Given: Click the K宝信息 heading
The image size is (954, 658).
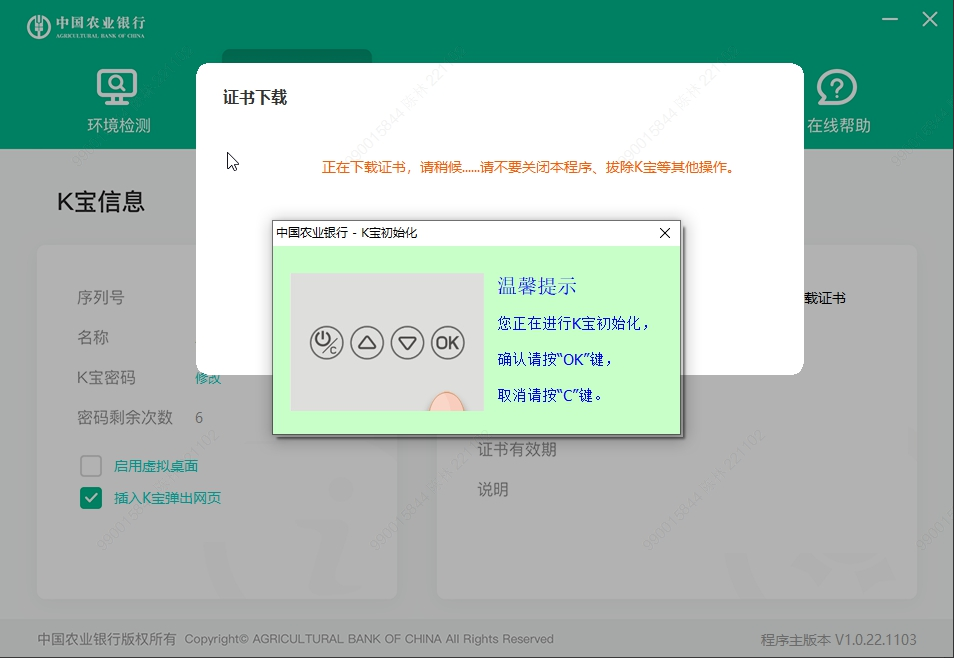Looking at the screenshot, I should coord(101,201).
